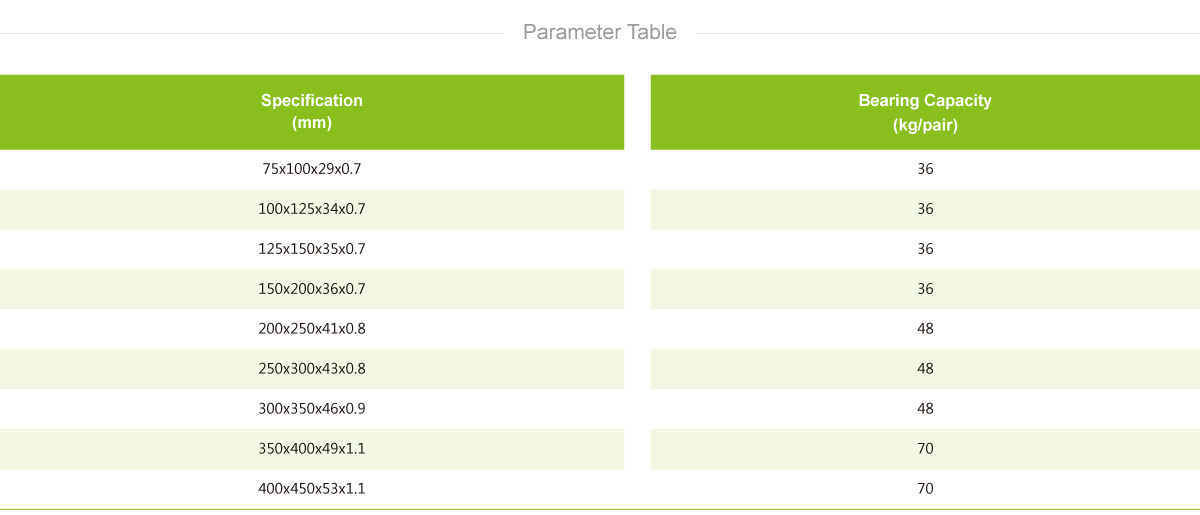Click the Parameter Table heading

600,32
